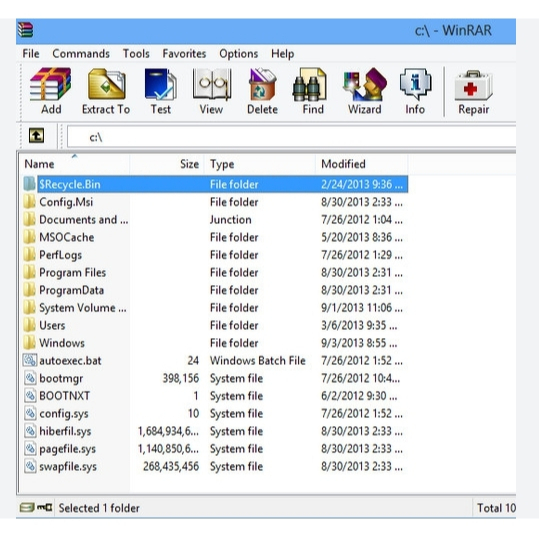Click the Info toolbar icon
Image resolution: width=539 pixels, height=539 pixels.
tap(415, 85)
